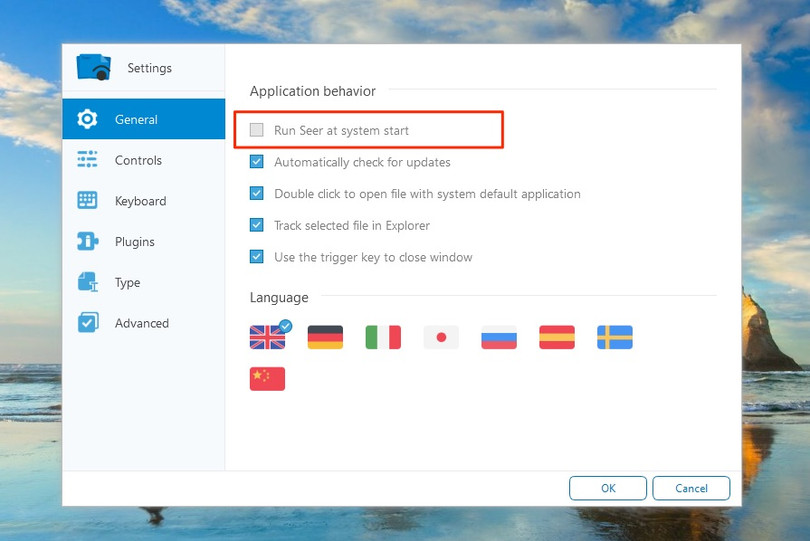Switch to the Controls section
Image resolution: width=810 pixels, height=541 pixels.
click(138, 160)
